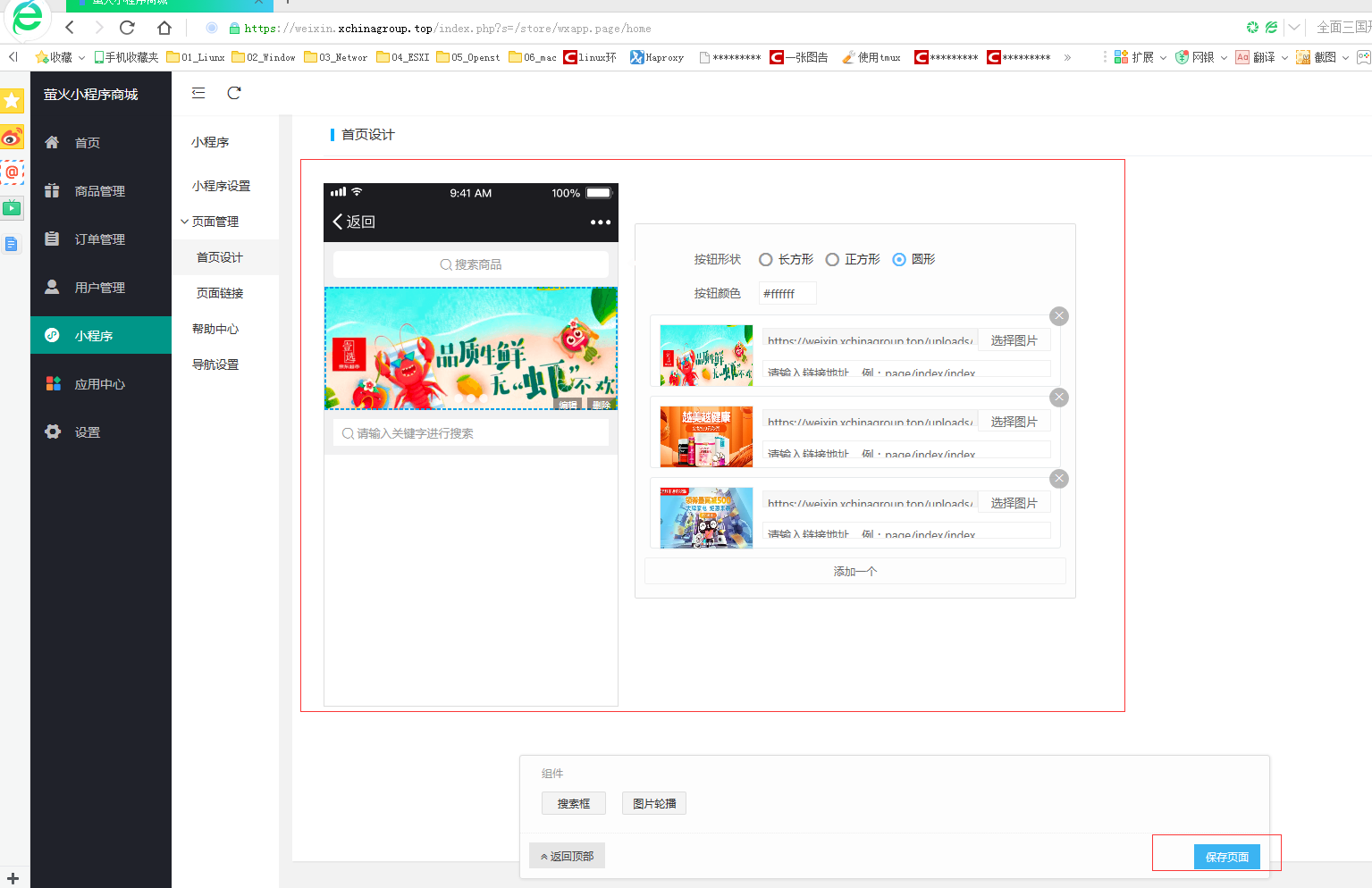Select the 正方形 button shape
The height and width of the screenshot is (888, 1372).
click(x=832, y=260)
